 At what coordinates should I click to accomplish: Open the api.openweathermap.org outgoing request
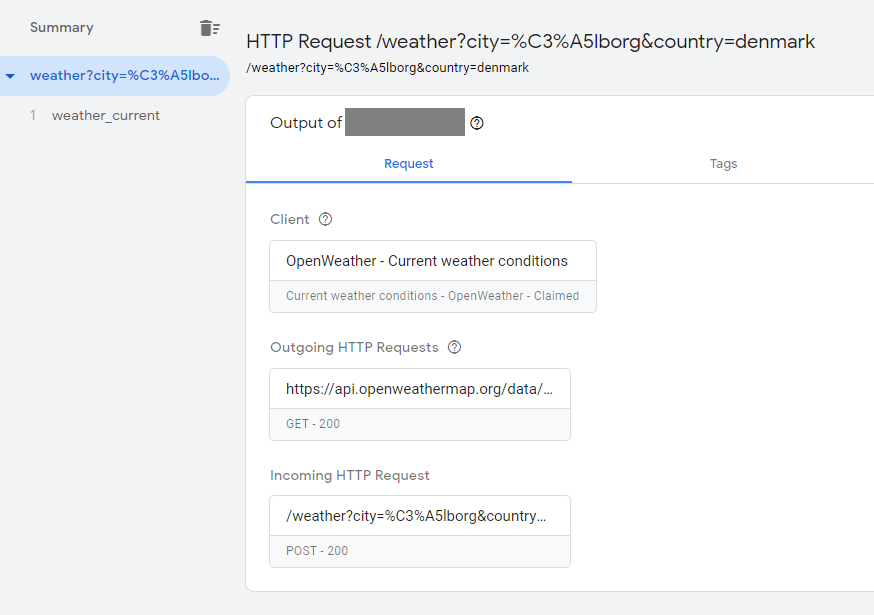(x=420, y=388)
